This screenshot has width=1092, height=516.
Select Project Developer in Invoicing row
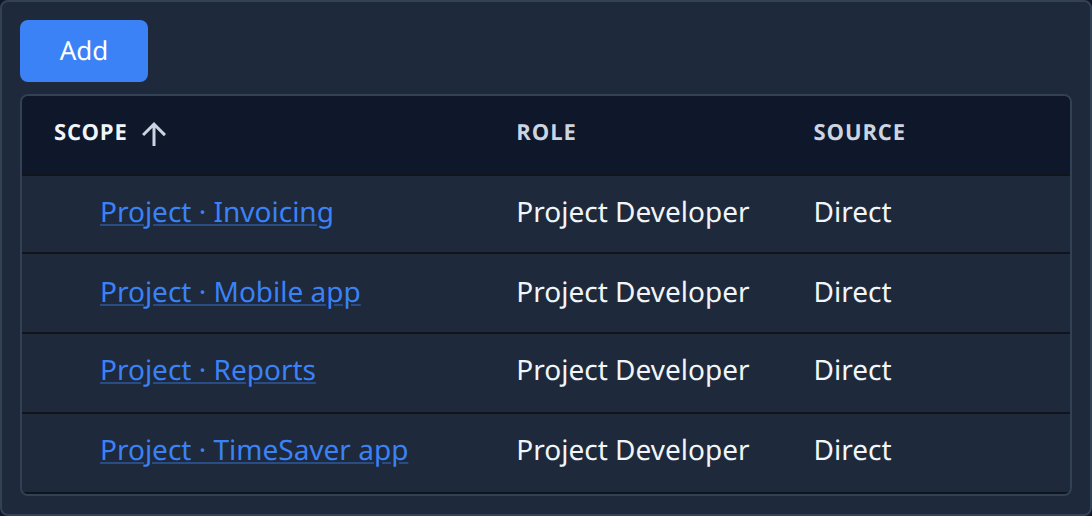click(632, 213)
